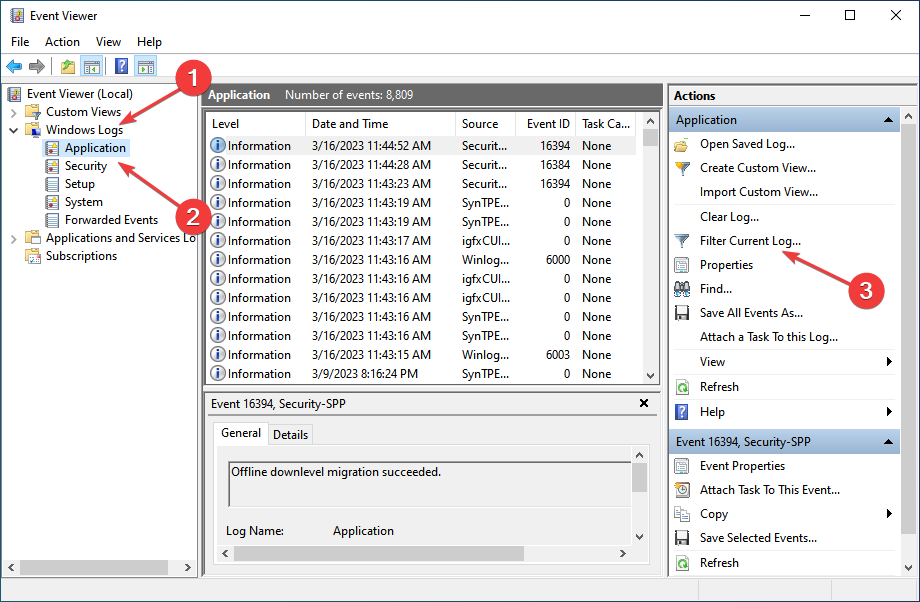The width and height of the screenshot is (920, 602).
Task: Click the Setup log icon in tree
Action: coord(52,184)
